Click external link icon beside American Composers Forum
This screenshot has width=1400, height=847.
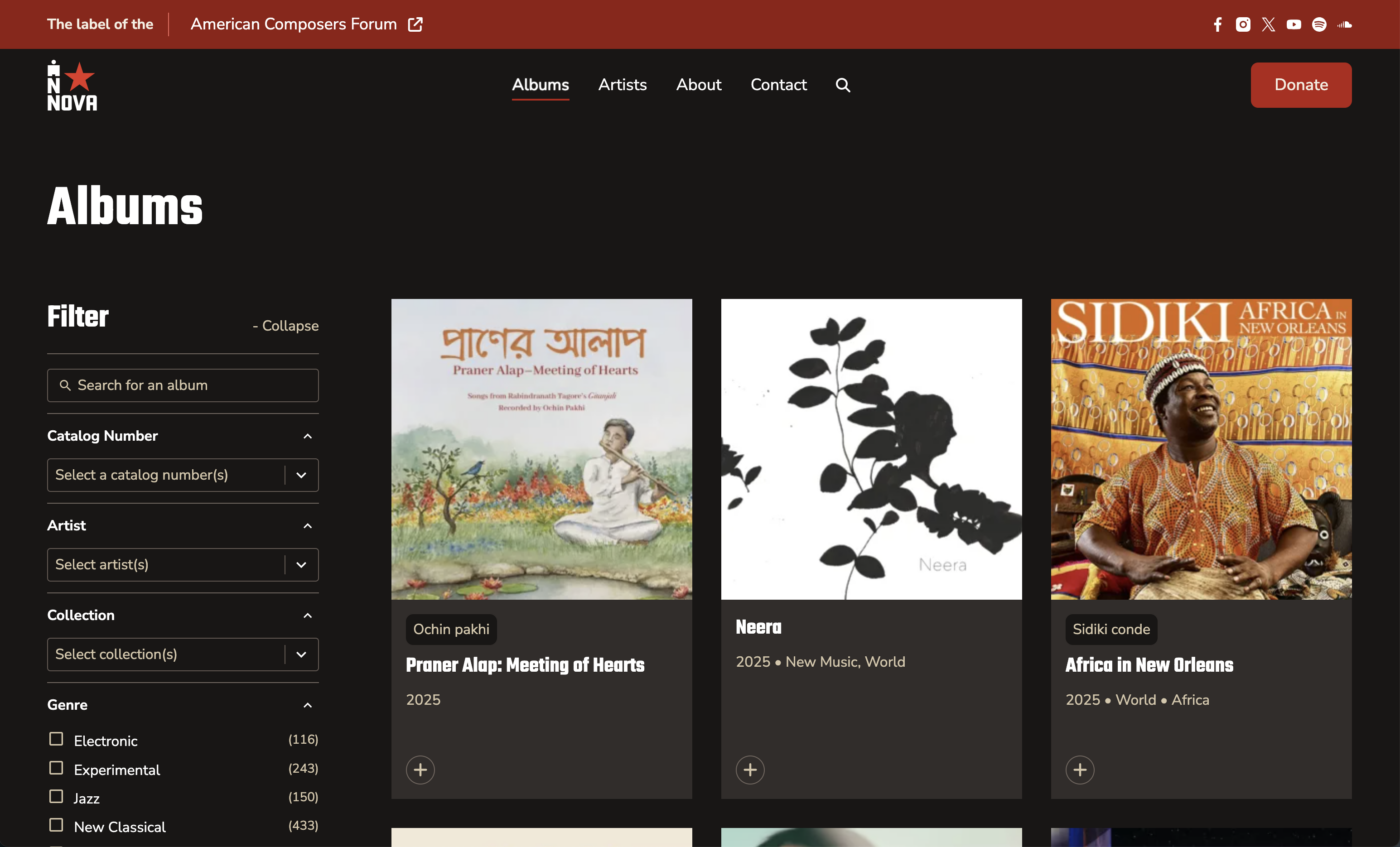[x=415, y=24]
